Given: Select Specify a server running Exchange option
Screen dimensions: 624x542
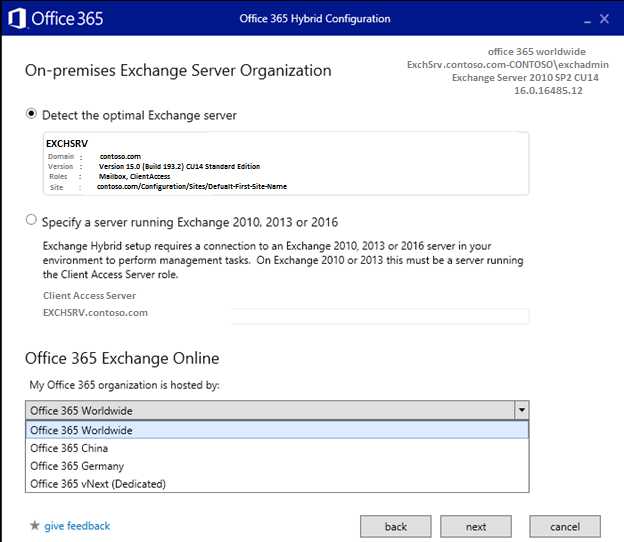Looking at the screenshot, I should (x=31, y=220).
